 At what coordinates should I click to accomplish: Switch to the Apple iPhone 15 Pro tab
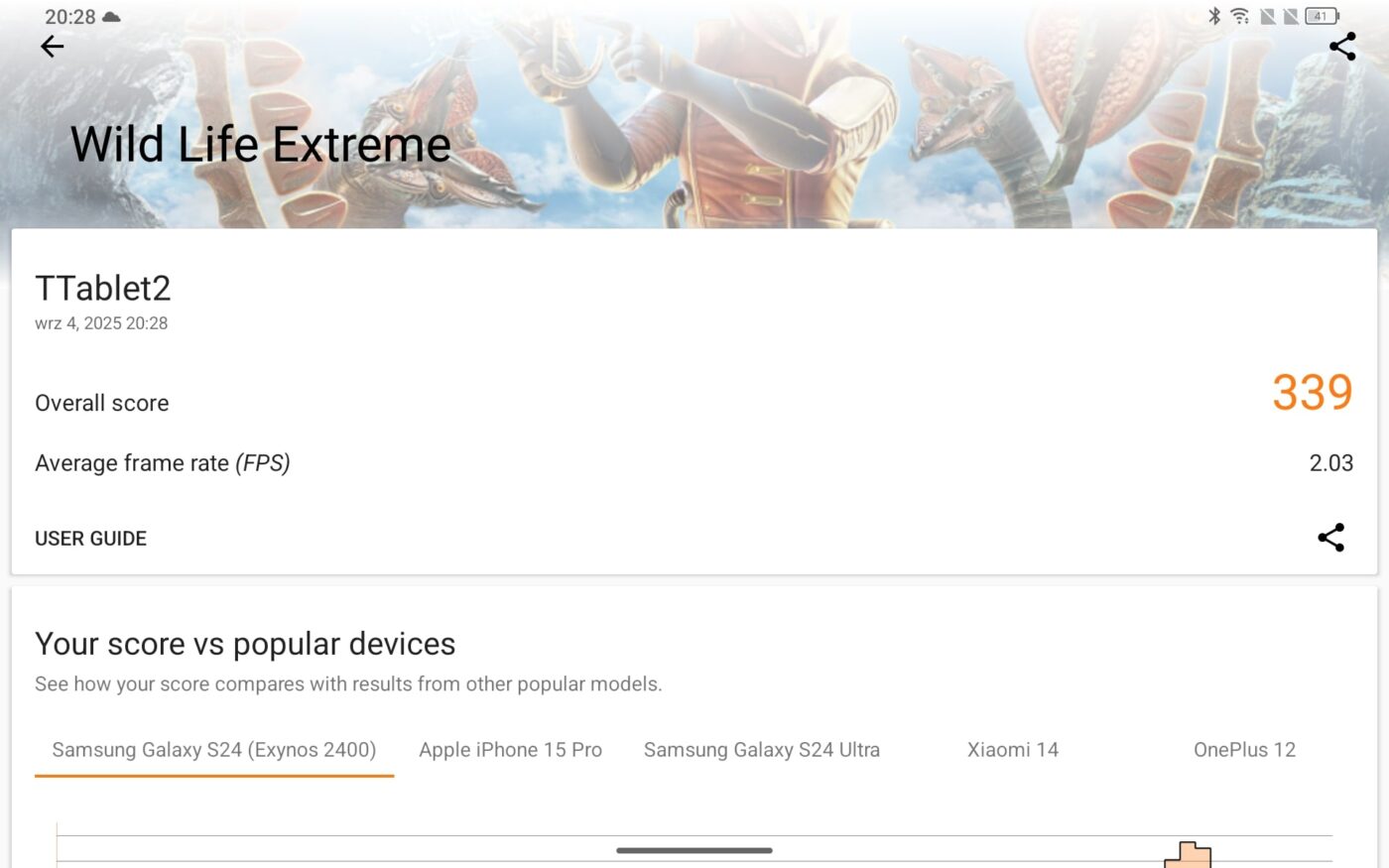pos(510,751)
